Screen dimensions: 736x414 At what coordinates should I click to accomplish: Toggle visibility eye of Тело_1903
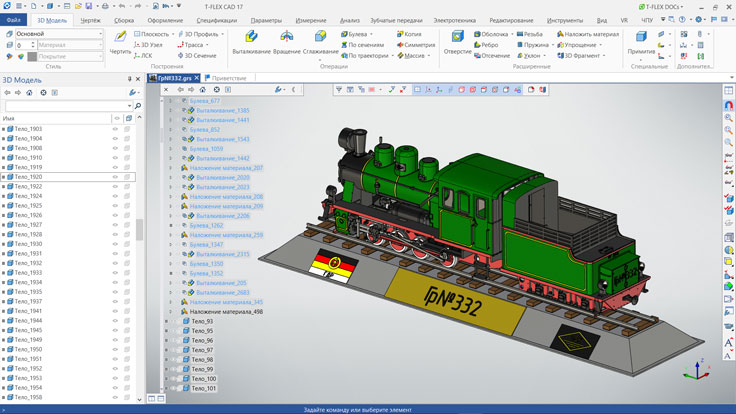pos(115,129)
